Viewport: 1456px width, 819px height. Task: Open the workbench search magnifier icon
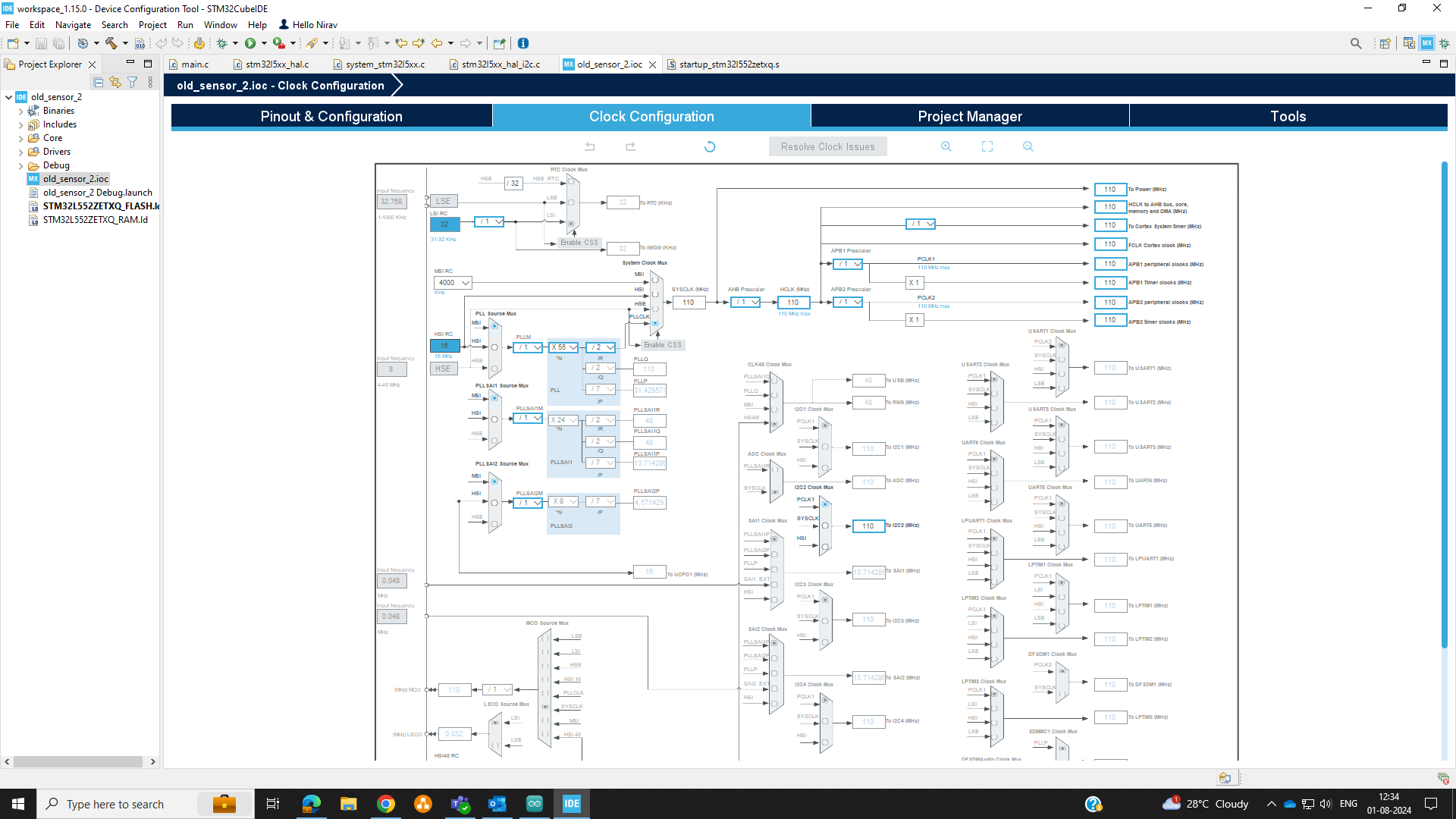pyautogui.click(x=1357, y=43)
